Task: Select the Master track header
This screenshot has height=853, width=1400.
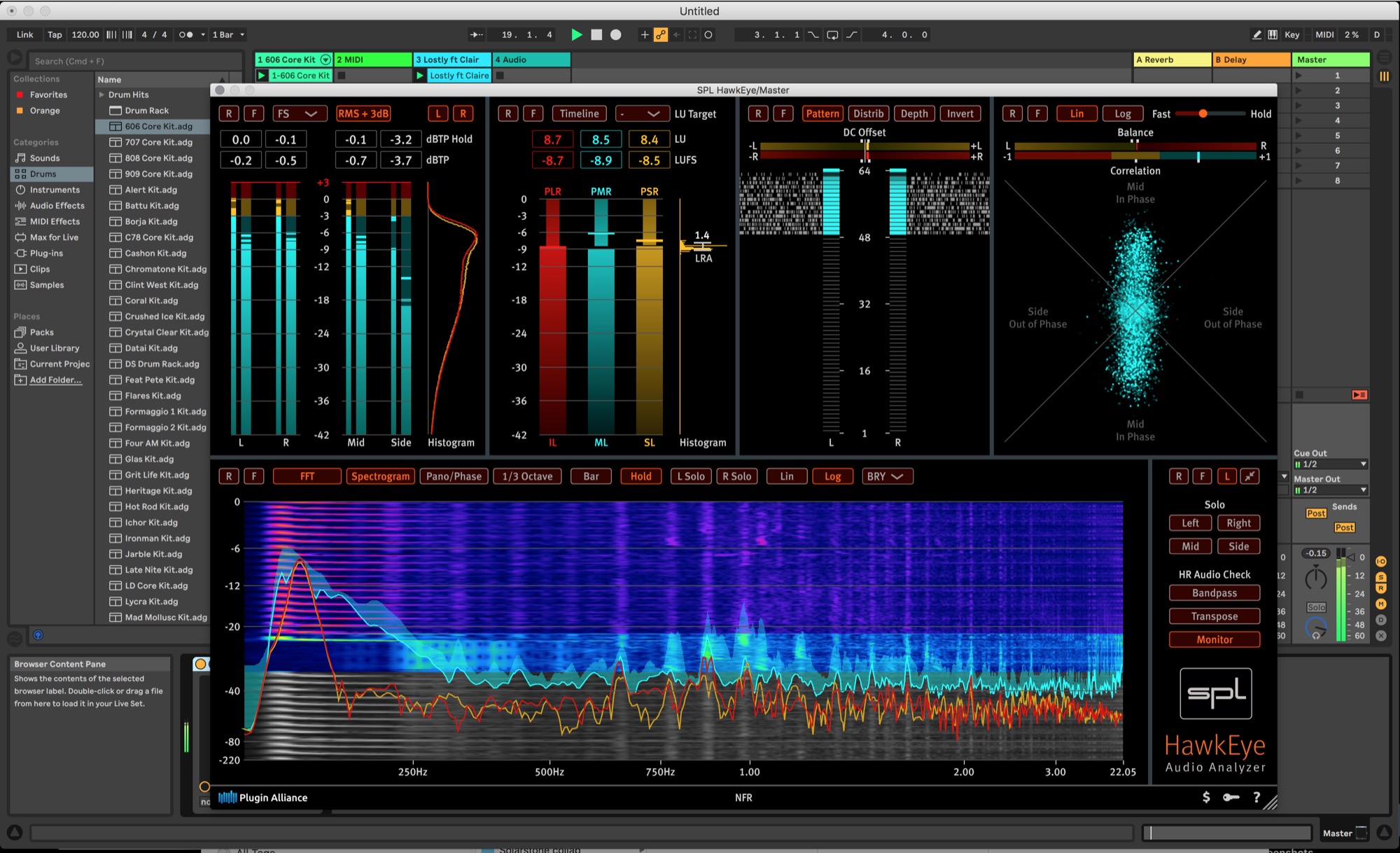Action: click(1331, 60)
